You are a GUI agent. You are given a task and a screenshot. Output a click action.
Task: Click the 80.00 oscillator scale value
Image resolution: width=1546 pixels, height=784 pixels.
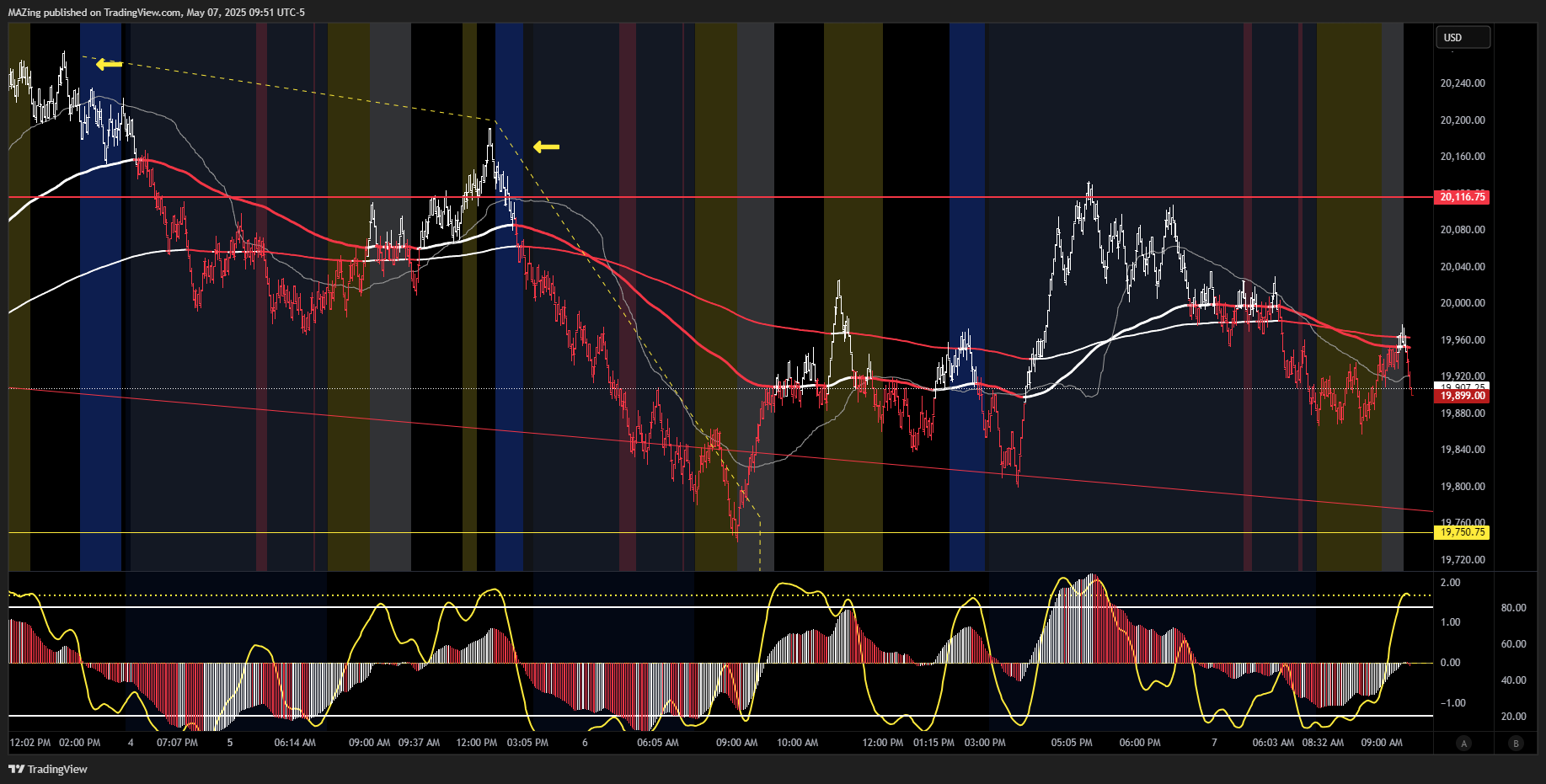[1513, 608]
